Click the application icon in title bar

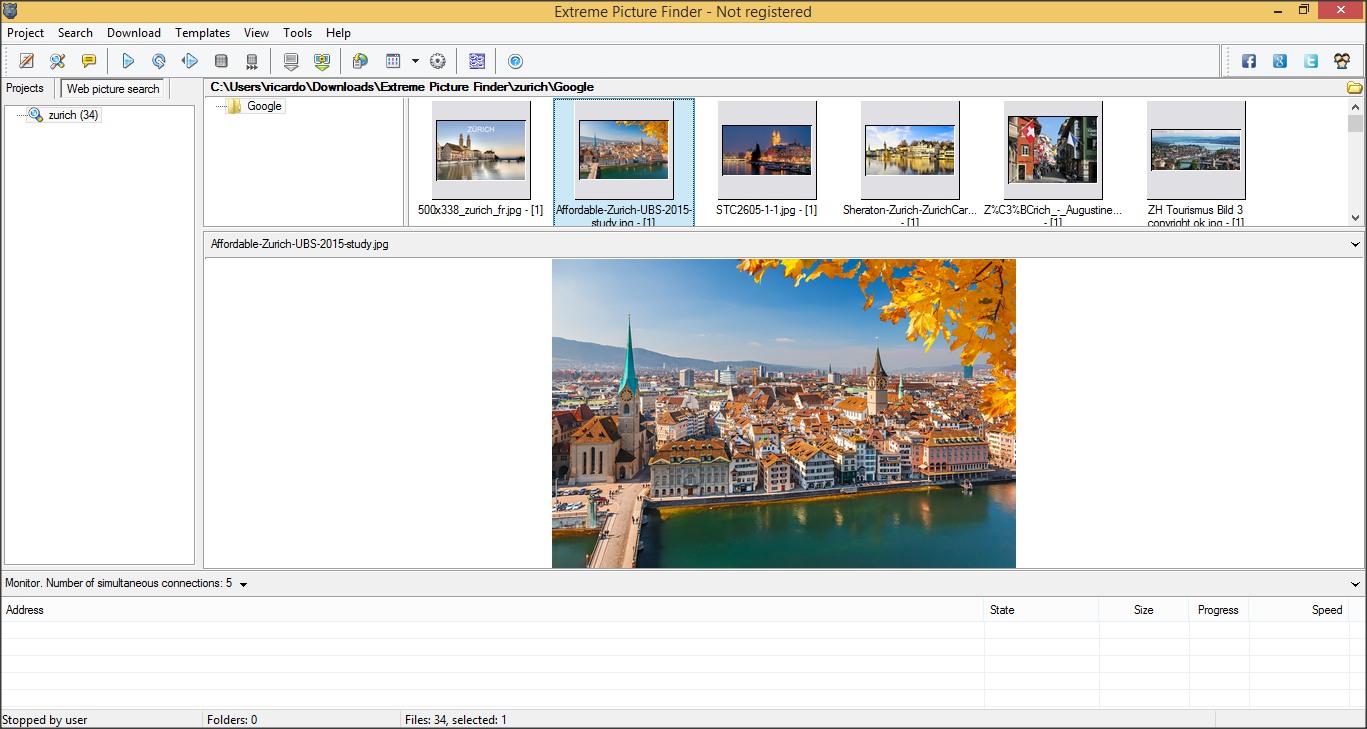10,10
